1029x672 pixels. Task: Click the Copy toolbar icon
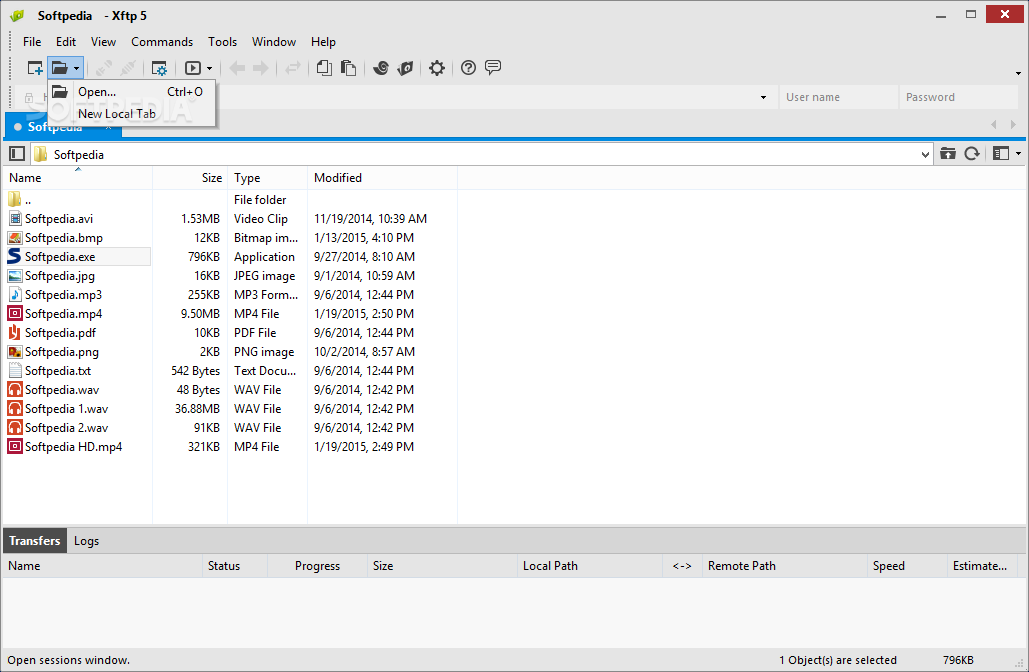tap(324, 68)
